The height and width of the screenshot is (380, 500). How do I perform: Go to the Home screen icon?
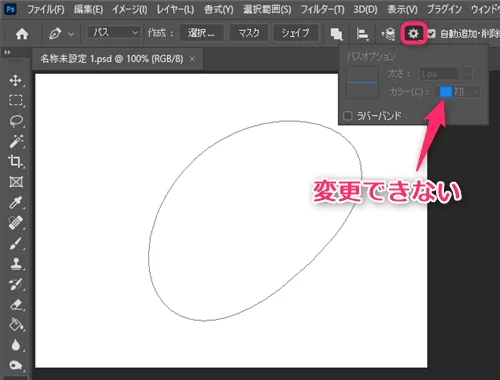[22, 33]
